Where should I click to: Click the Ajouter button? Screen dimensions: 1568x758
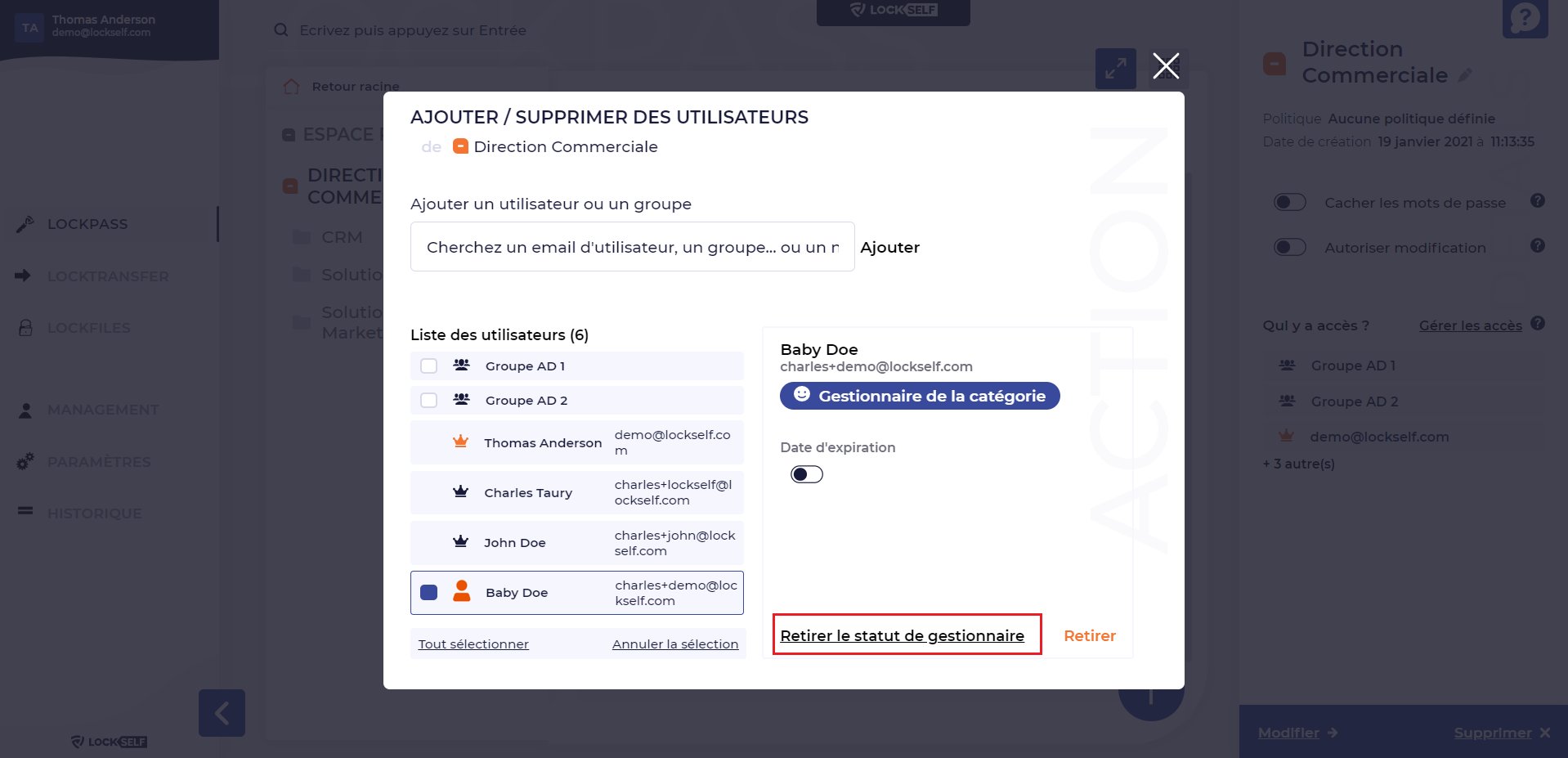click(x=889, y=247)
